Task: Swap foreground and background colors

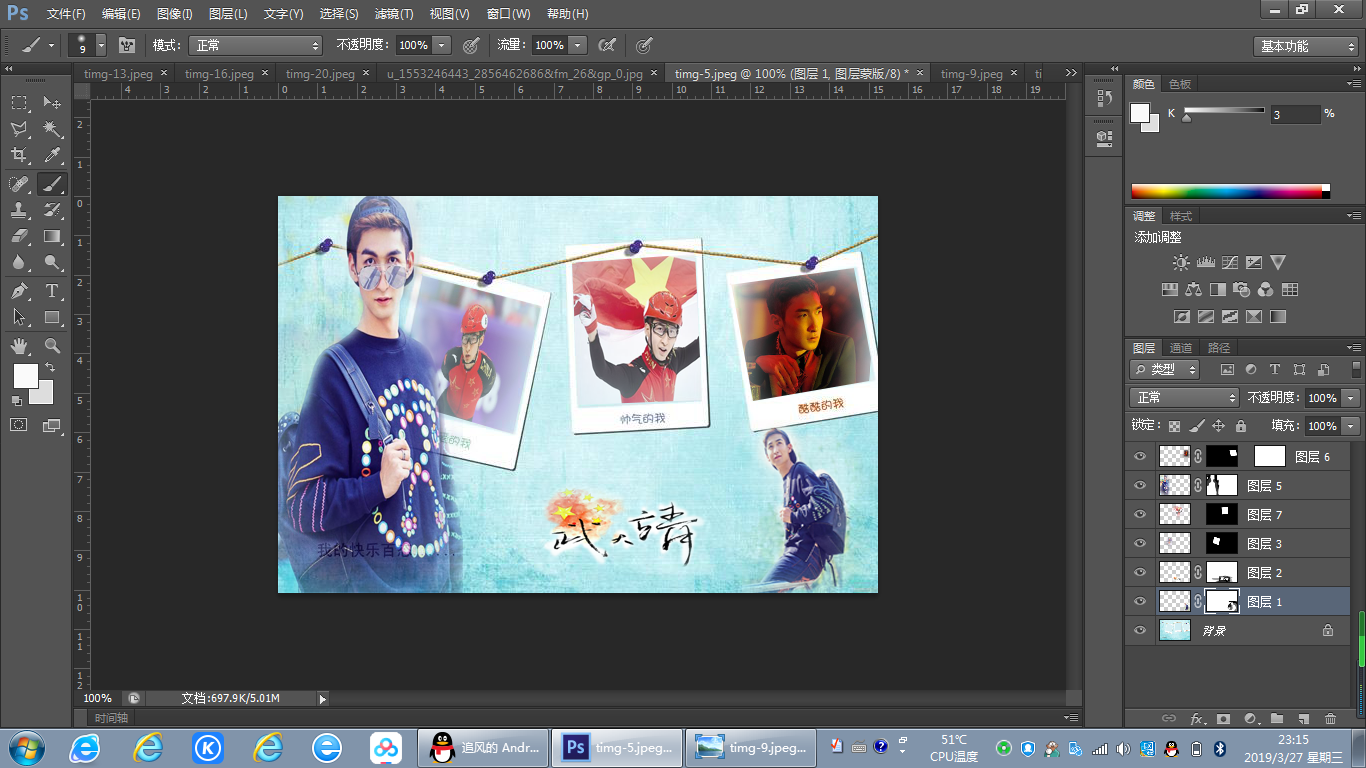Action: point(50,368)
